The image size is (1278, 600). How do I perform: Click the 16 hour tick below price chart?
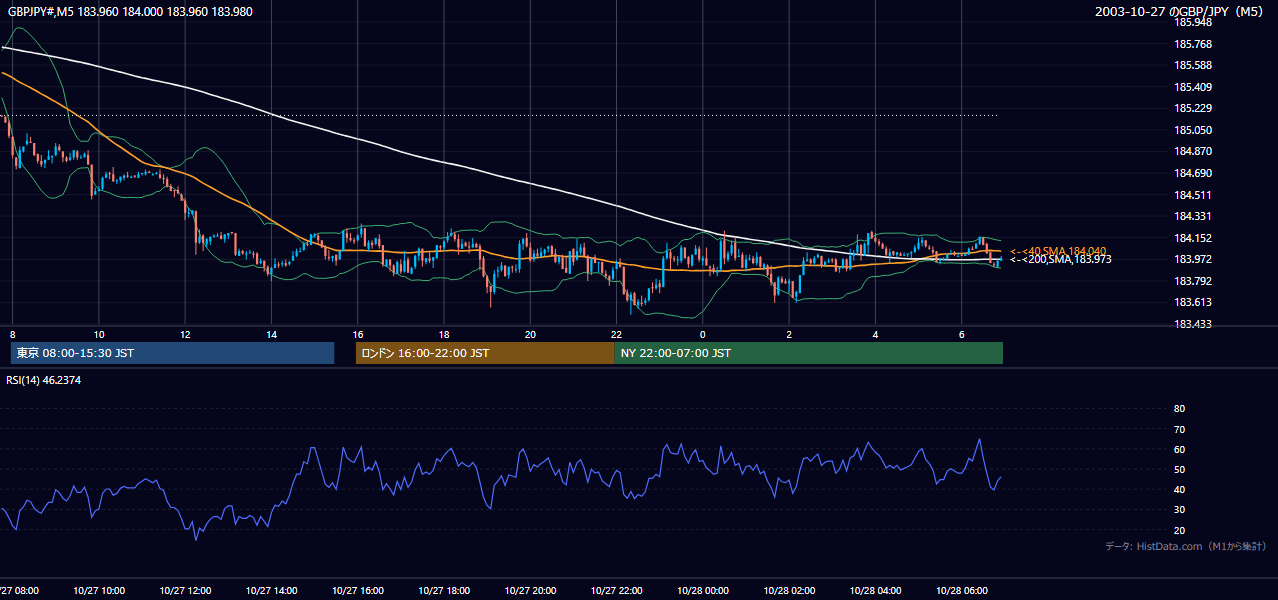click(357, 334)
